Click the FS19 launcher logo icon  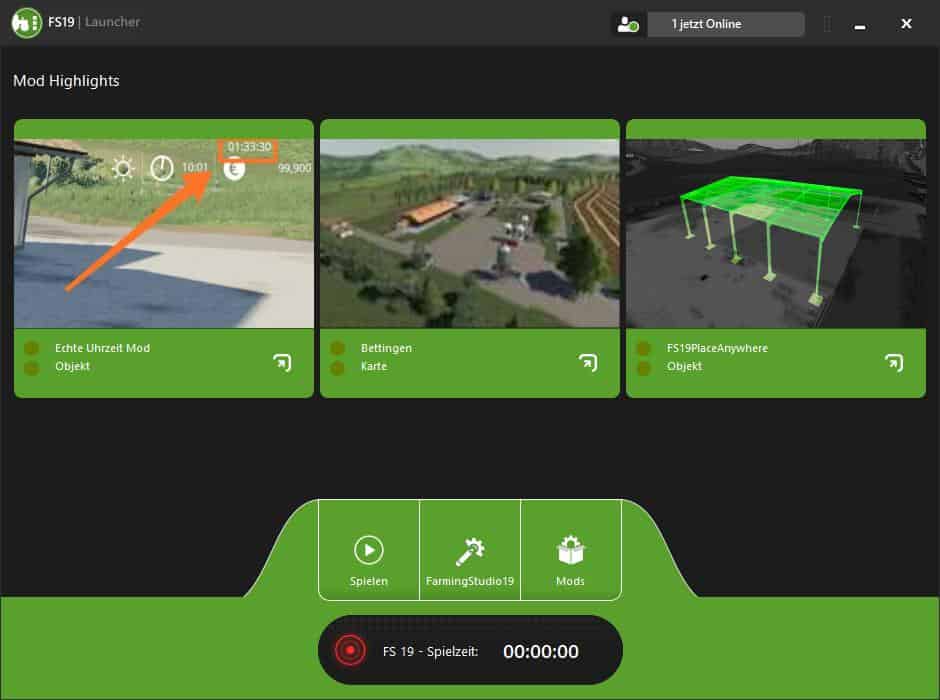pyautogui.click(x=26, y=22)
